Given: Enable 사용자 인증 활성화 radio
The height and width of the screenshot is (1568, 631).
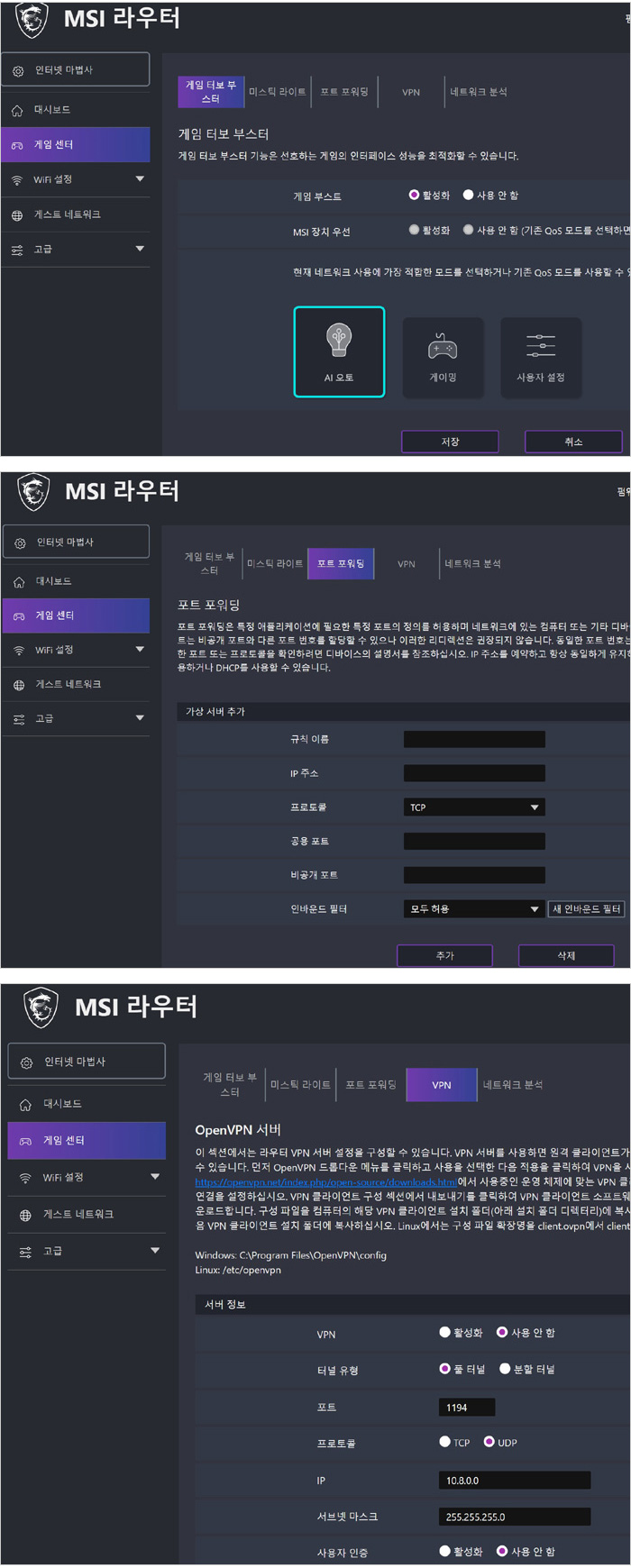Looking at the screenshot, I should coord(444,1551).
